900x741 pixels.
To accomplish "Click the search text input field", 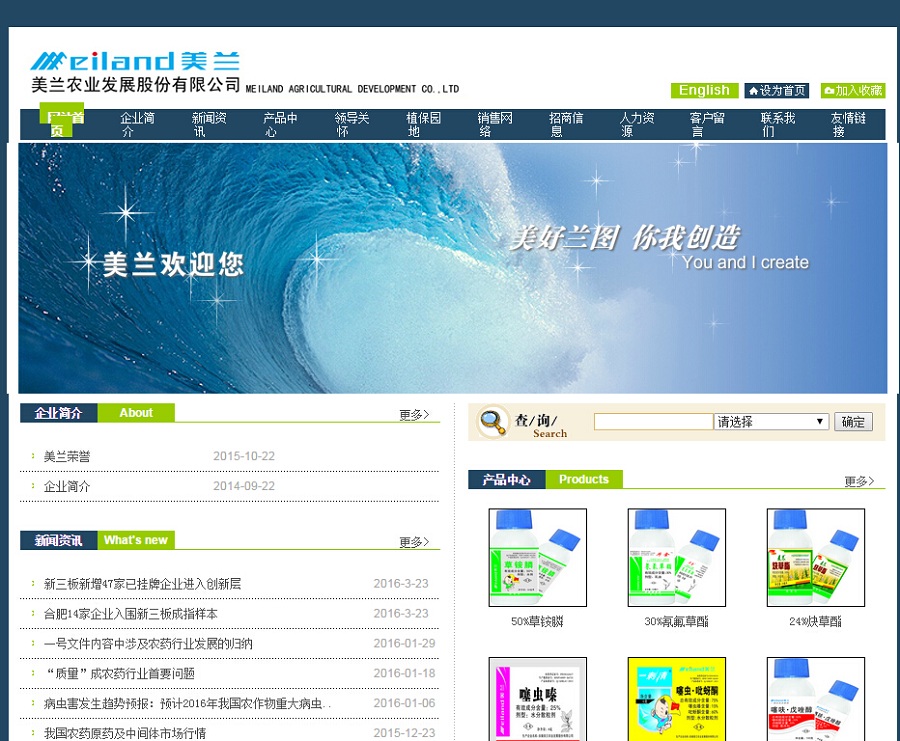I will 654,422.
